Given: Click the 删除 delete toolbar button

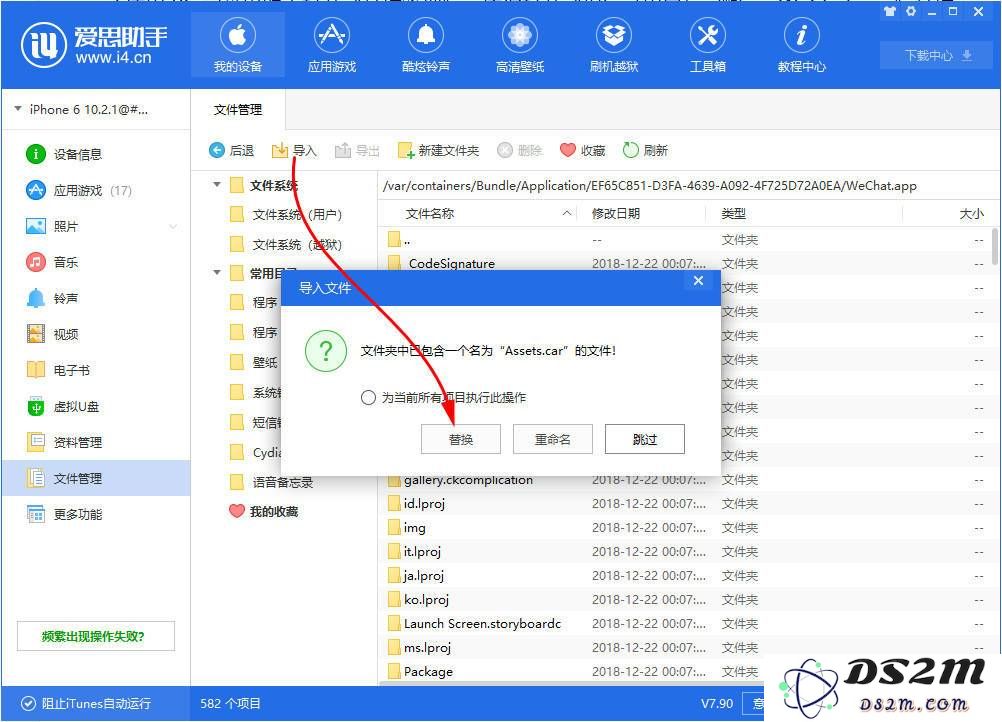Looking at the screenshot, I should click(x=520, y=150).
